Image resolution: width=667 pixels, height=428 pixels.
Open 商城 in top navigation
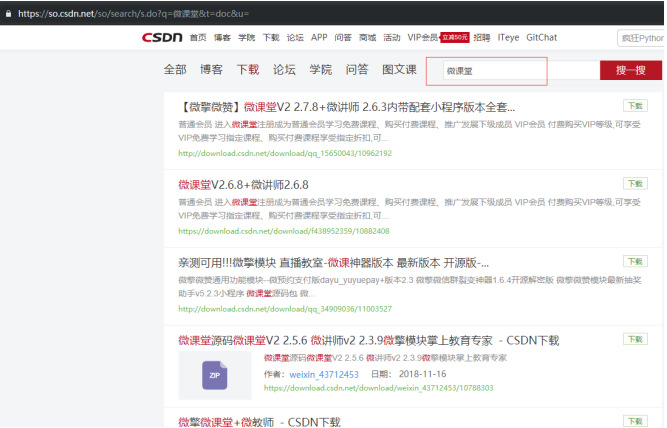368,37
